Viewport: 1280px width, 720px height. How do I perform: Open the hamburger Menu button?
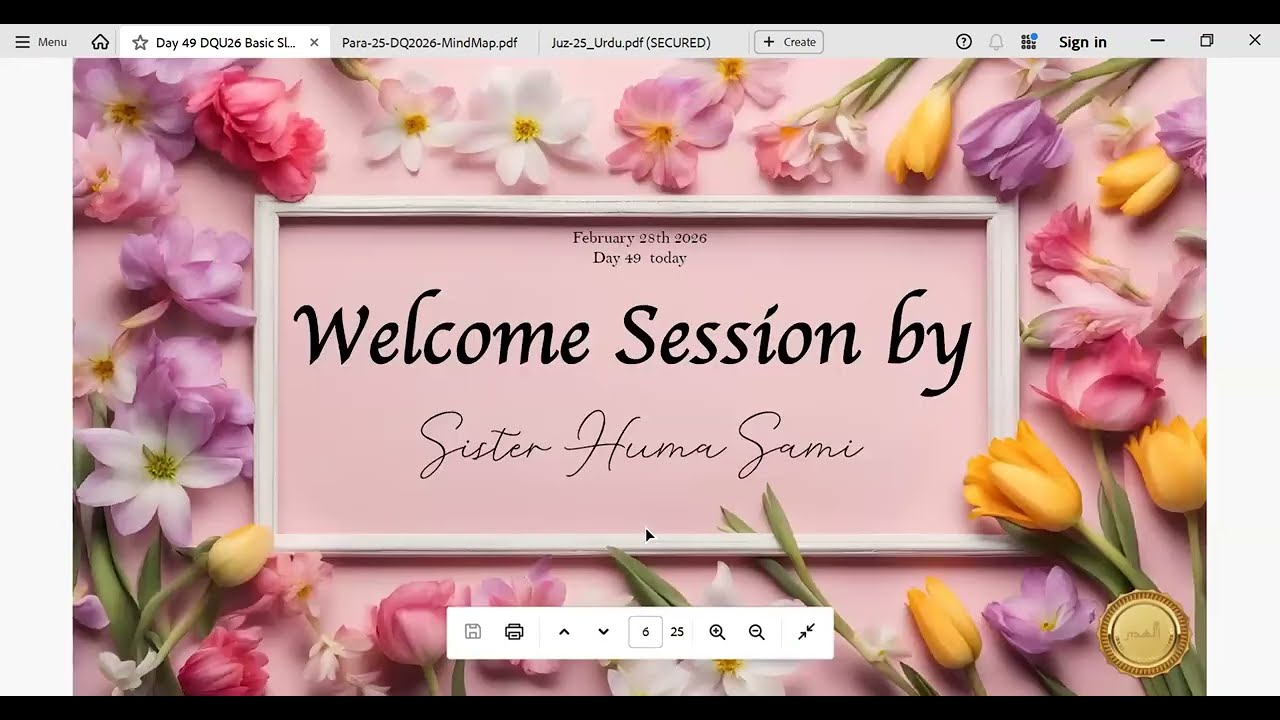[41, 42]
